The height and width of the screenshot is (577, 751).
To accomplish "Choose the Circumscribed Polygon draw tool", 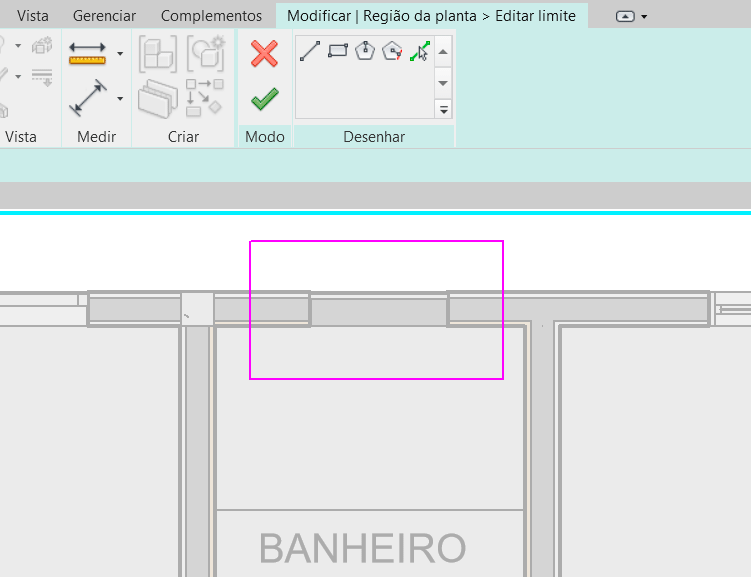I will pos(392,52).
